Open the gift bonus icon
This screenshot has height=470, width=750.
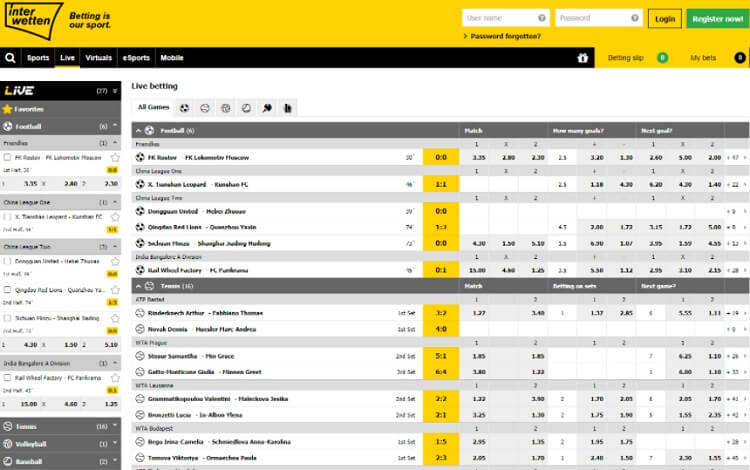[x=582, y=58]
